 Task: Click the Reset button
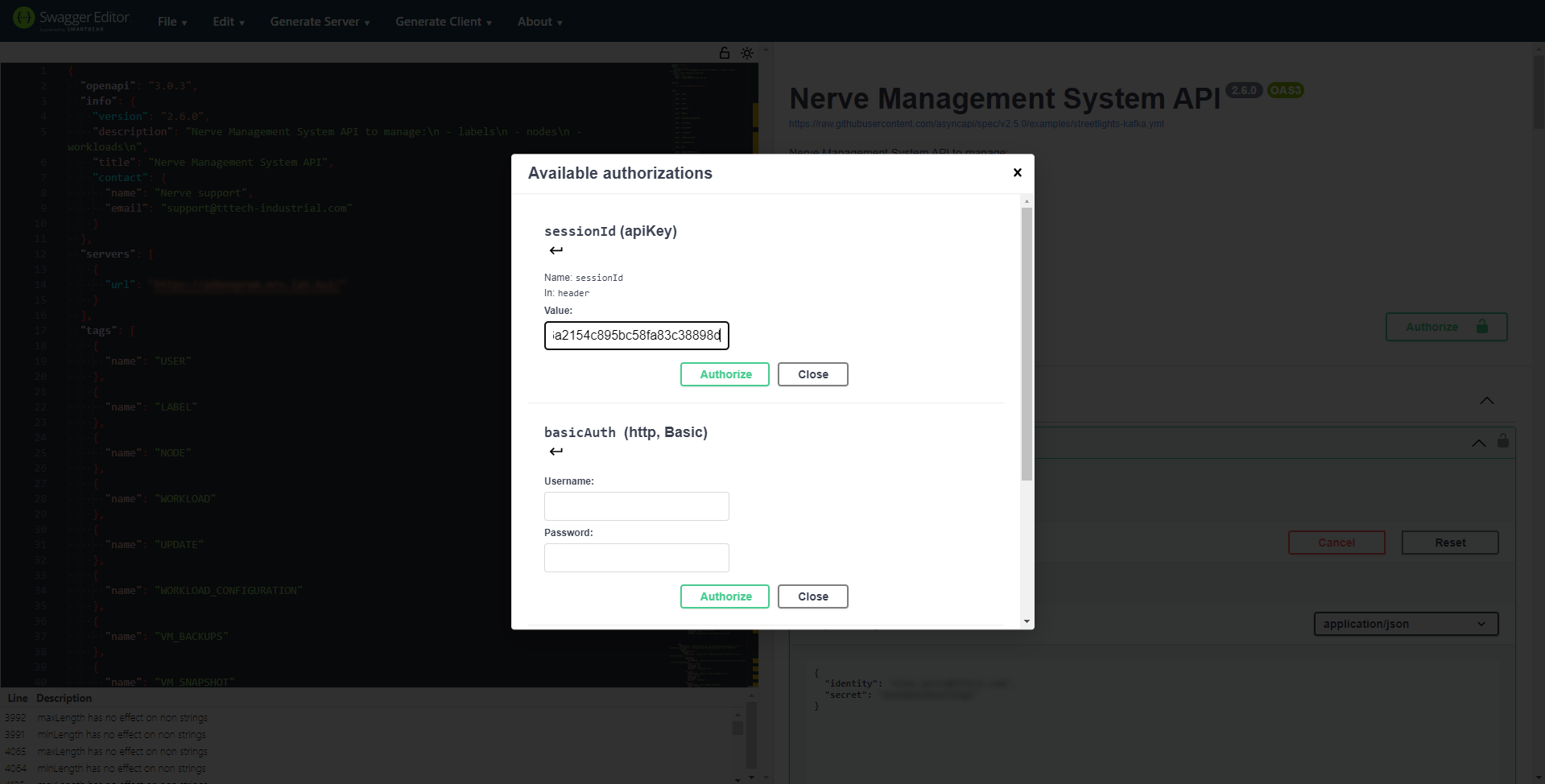coord(1449,543)
